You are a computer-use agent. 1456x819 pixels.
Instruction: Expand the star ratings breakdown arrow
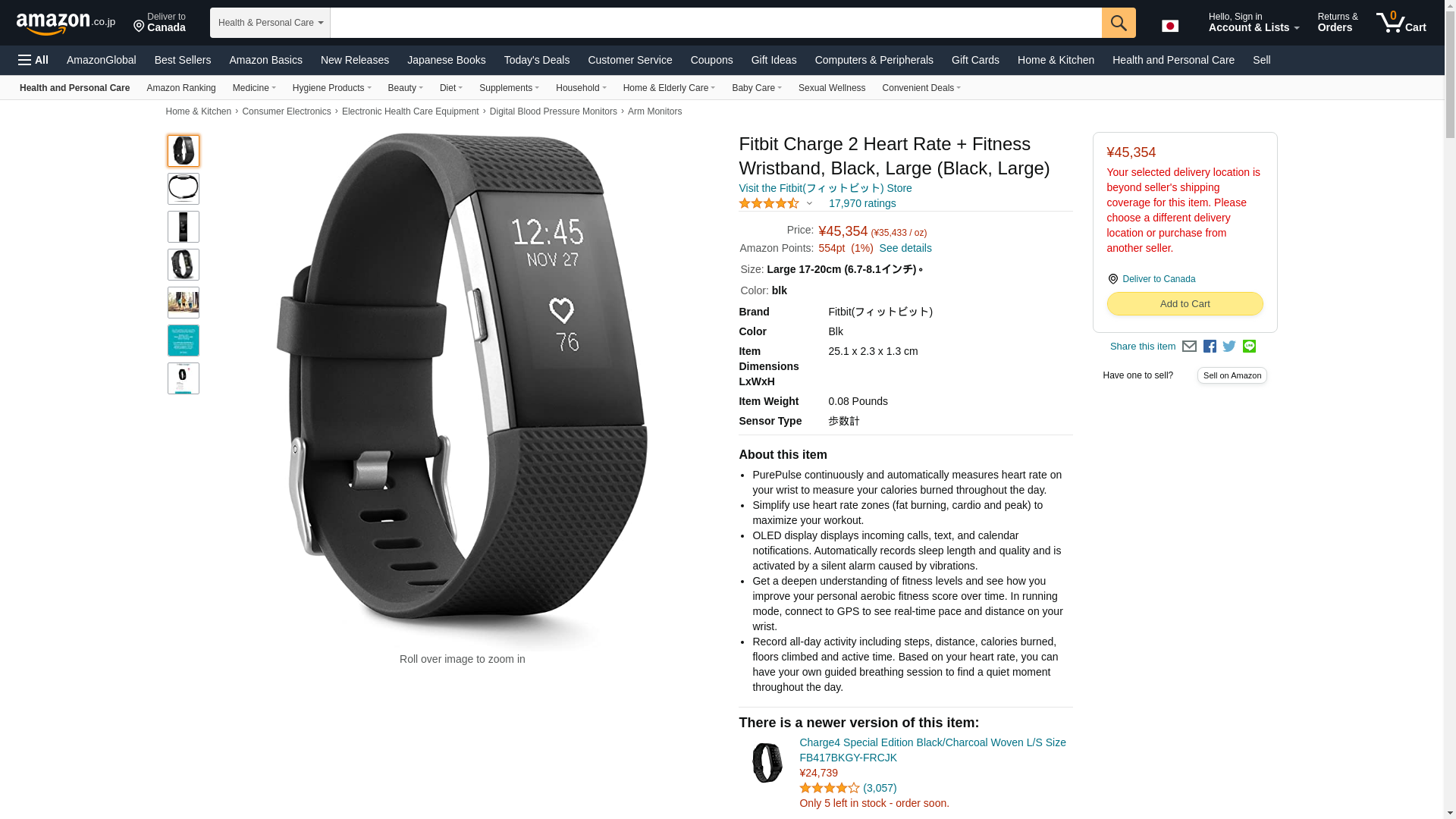pyautogui.click(x=809, y=203)
